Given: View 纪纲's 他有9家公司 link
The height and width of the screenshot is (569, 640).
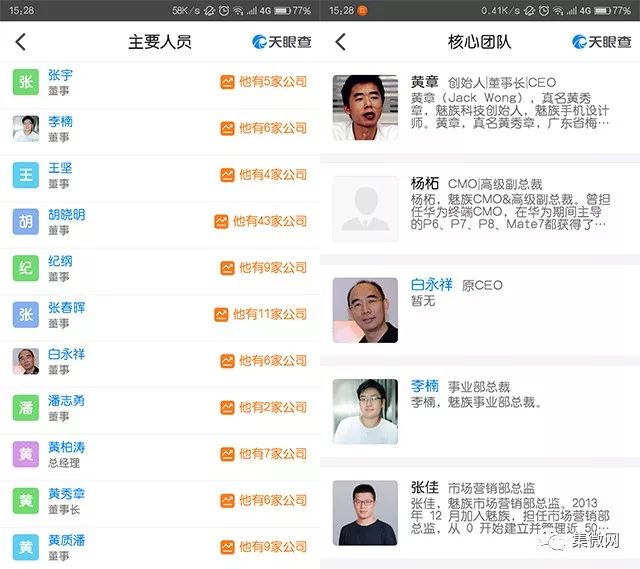Looking at the screenshot, I should [264, 268].
